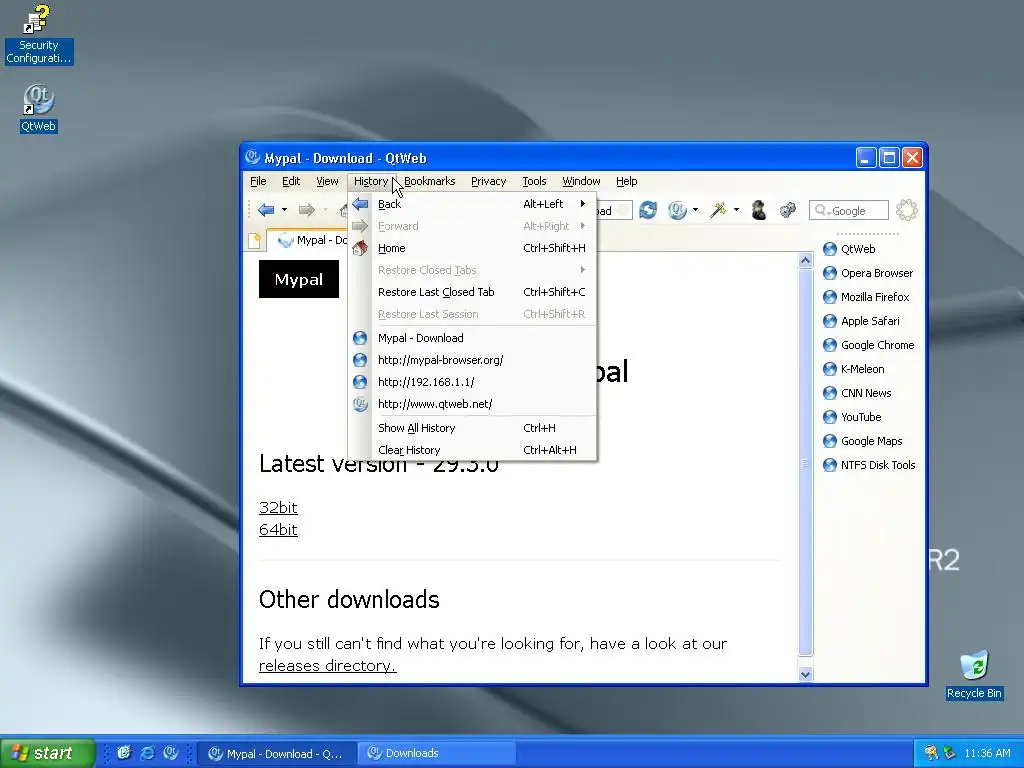The width and height of the screenshot is (1024, 768).
Task: Click the Reload page toolbar icon
Action: [648, 210]
